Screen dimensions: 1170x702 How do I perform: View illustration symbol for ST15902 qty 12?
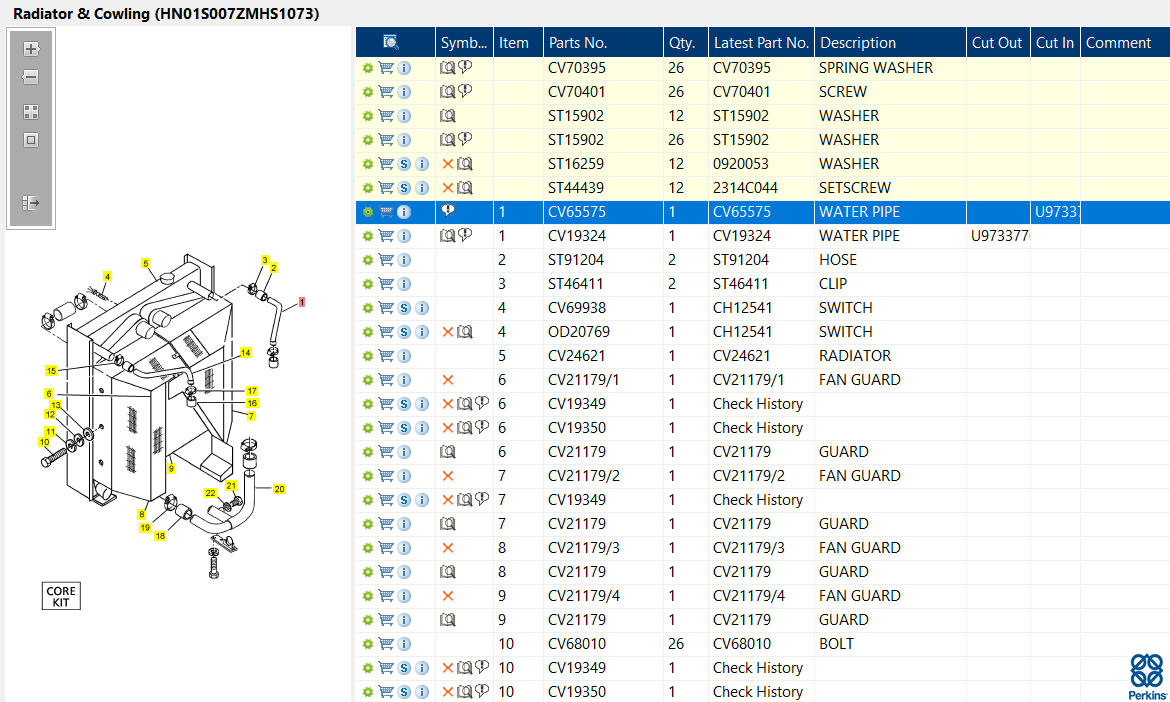tap(448, 116)
